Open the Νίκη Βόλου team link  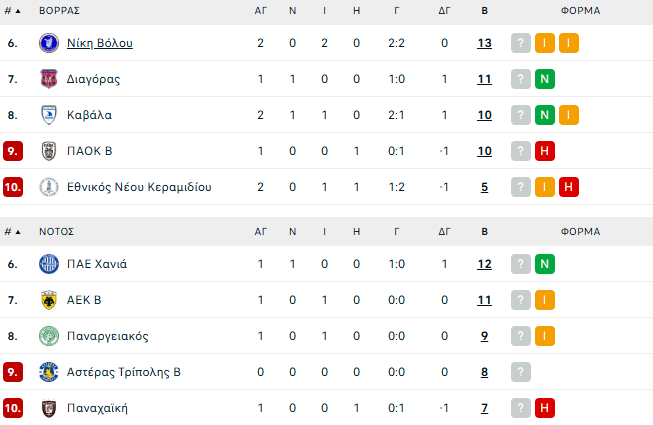(x=100, y=43)
